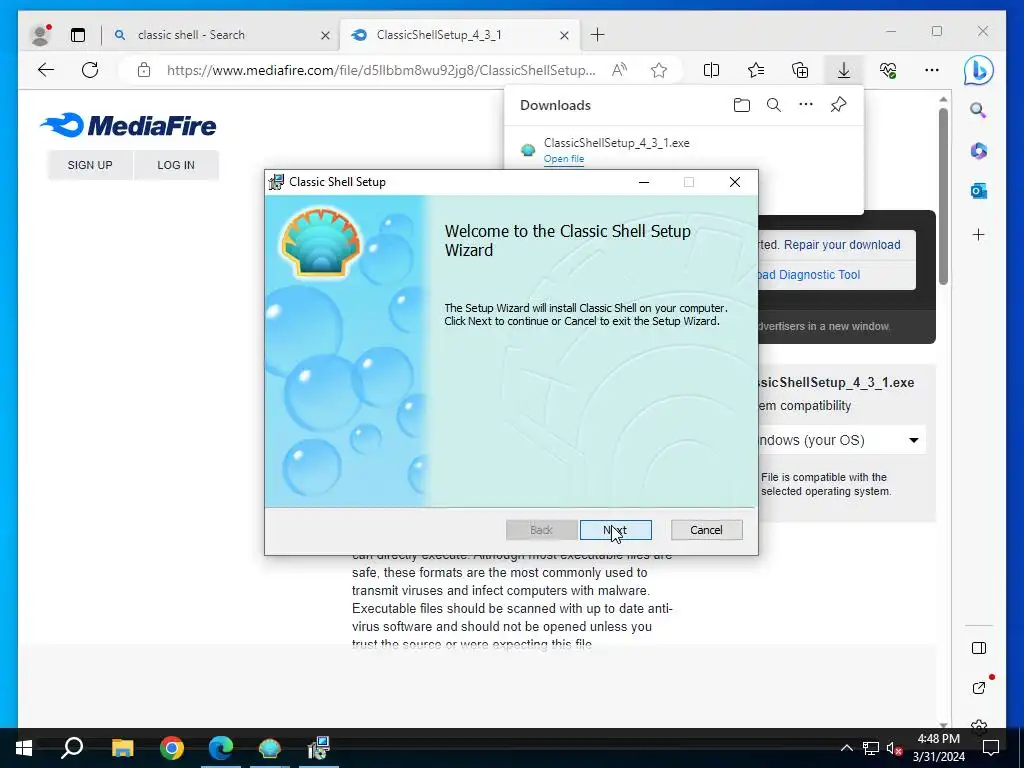This screenshot has width=1024, height=768.
Task: Click the SIGN UP button
Action: (90, 165)
